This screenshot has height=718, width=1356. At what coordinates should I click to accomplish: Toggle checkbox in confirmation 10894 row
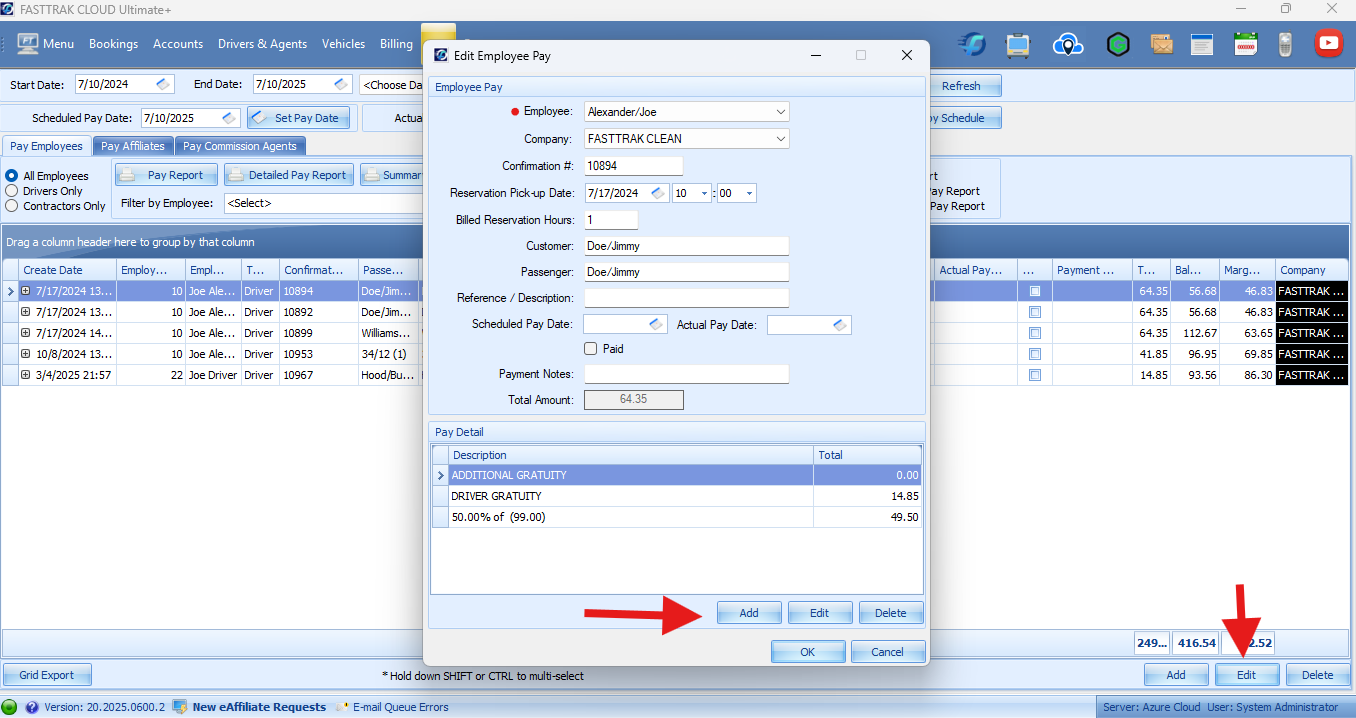[x=1035, y=291]
